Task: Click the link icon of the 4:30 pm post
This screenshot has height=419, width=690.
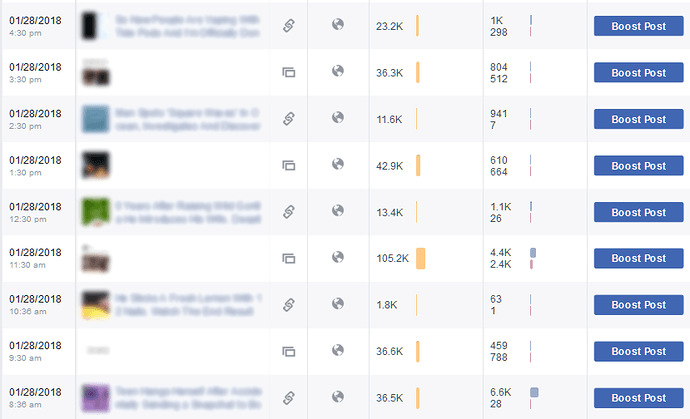Action: 289,26
